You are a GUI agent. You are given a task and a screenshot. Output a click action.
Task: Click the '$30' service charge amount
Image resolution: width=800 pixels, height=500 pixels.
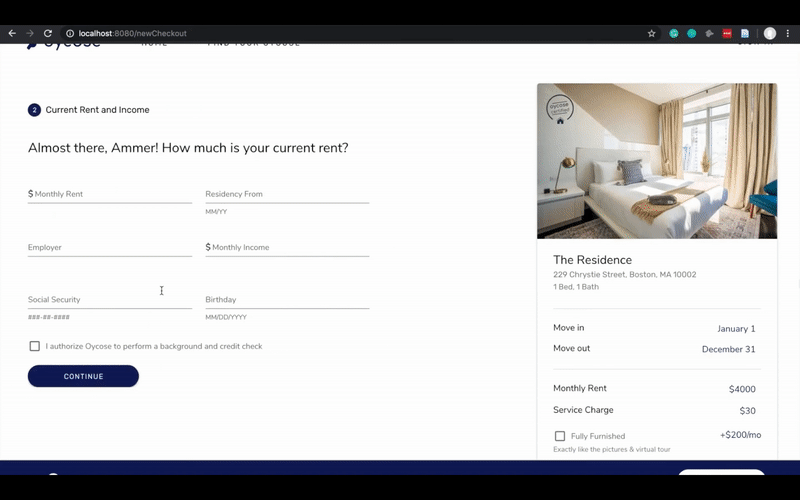747,410
